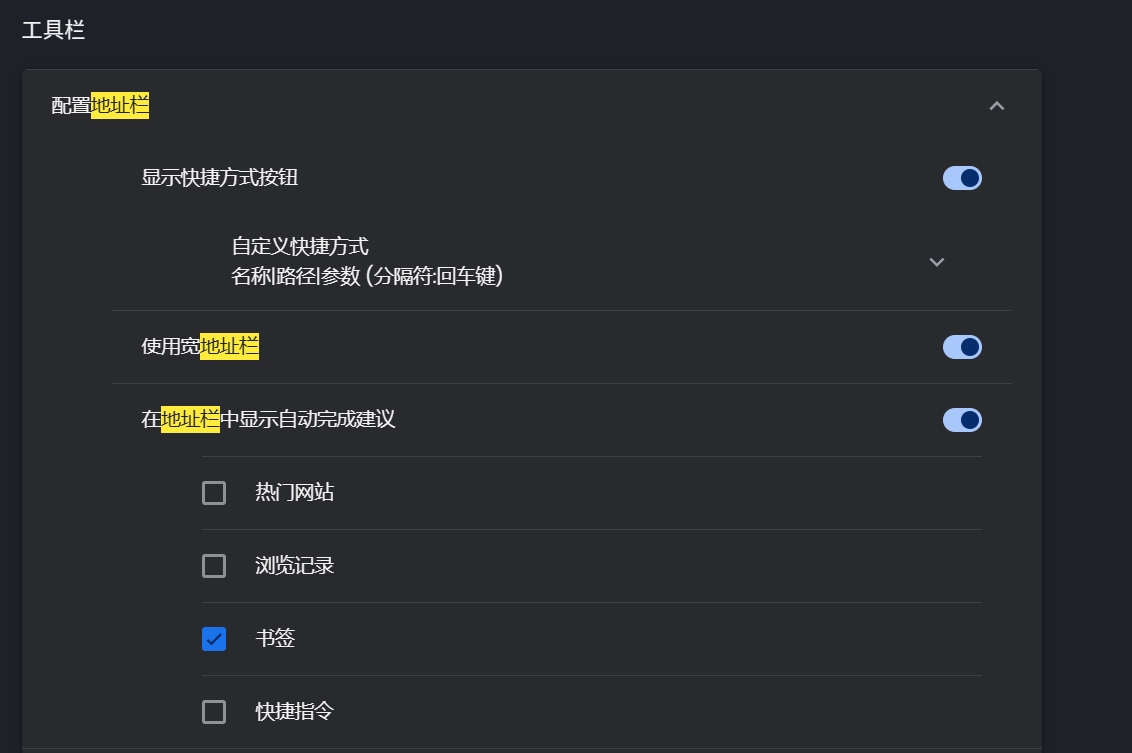Click the 工具栏 page heading

pyautogui.click(x=53, y=30)
